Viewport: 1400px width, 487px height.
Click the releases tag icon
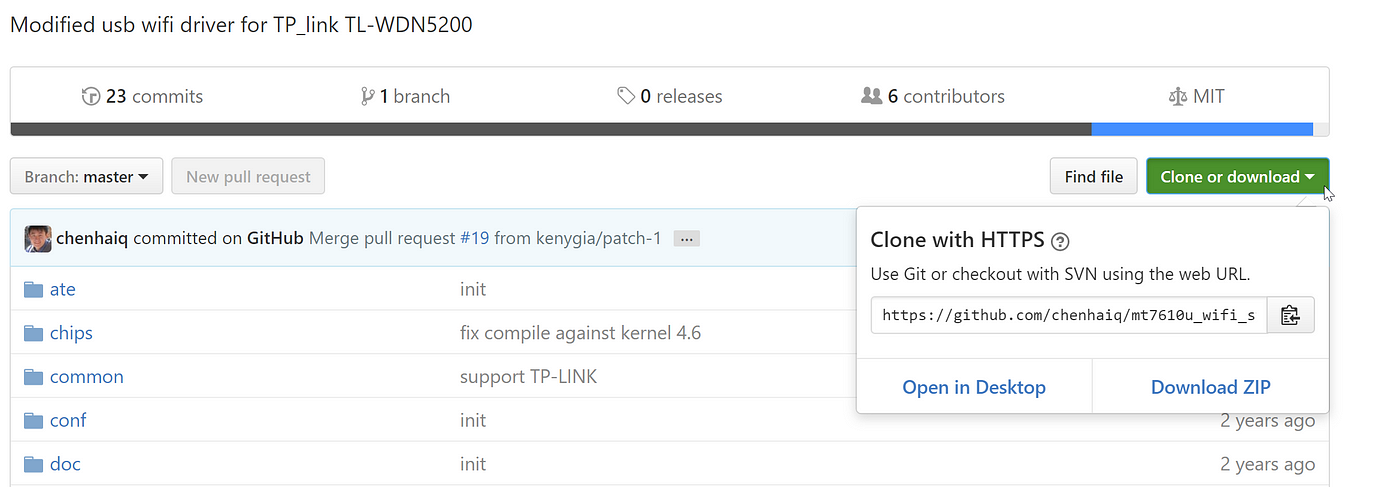(x=626, y=97)
